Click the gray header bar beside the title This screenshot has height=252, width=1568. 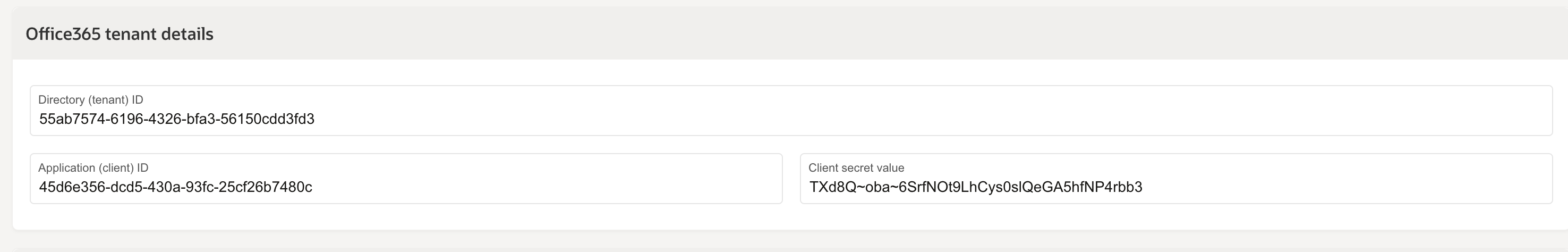[852, 34]
